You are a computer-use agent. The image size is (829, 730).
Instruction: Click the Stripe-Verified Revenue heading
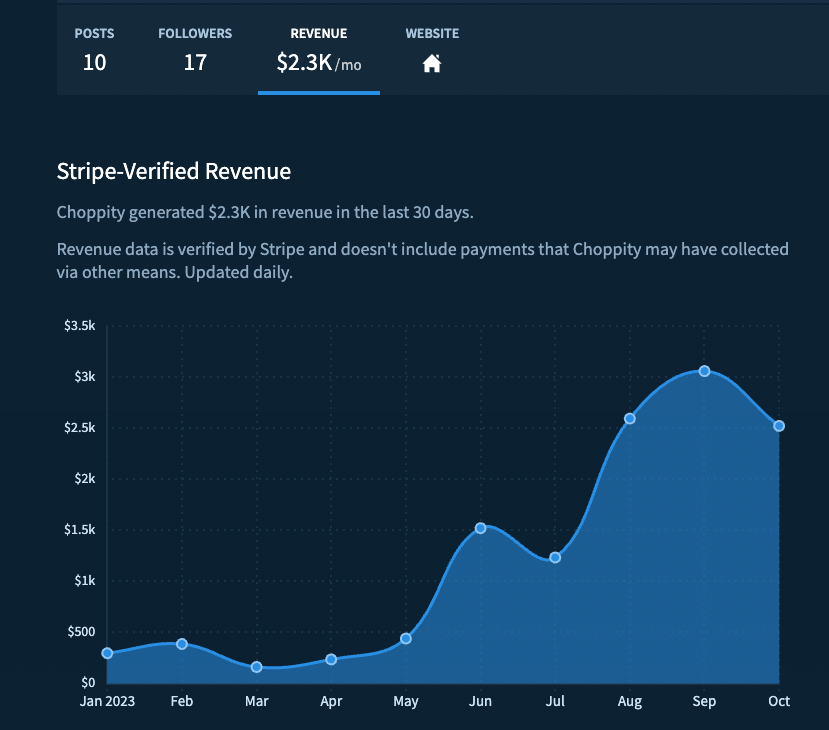pyautogui.click(x=174, y=172)
